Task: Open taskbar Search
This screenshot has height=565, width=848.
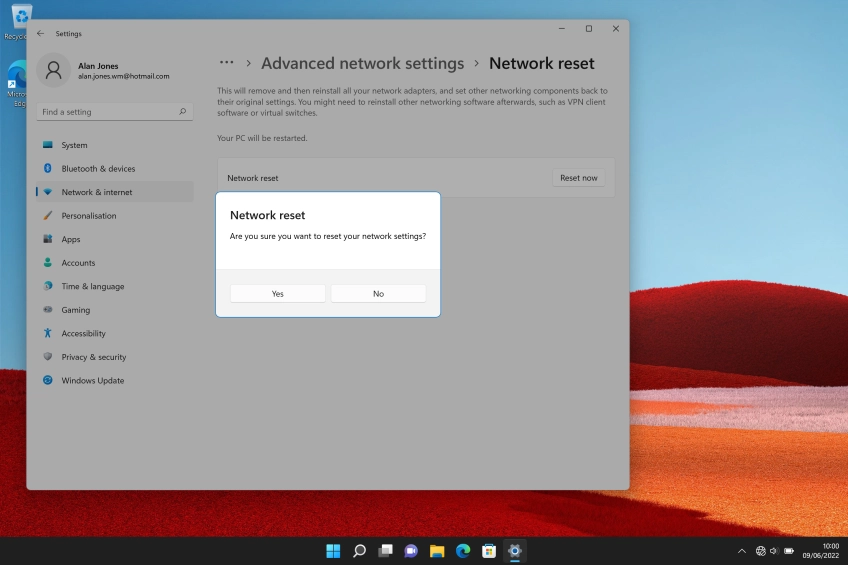Action: coord(359,551)
